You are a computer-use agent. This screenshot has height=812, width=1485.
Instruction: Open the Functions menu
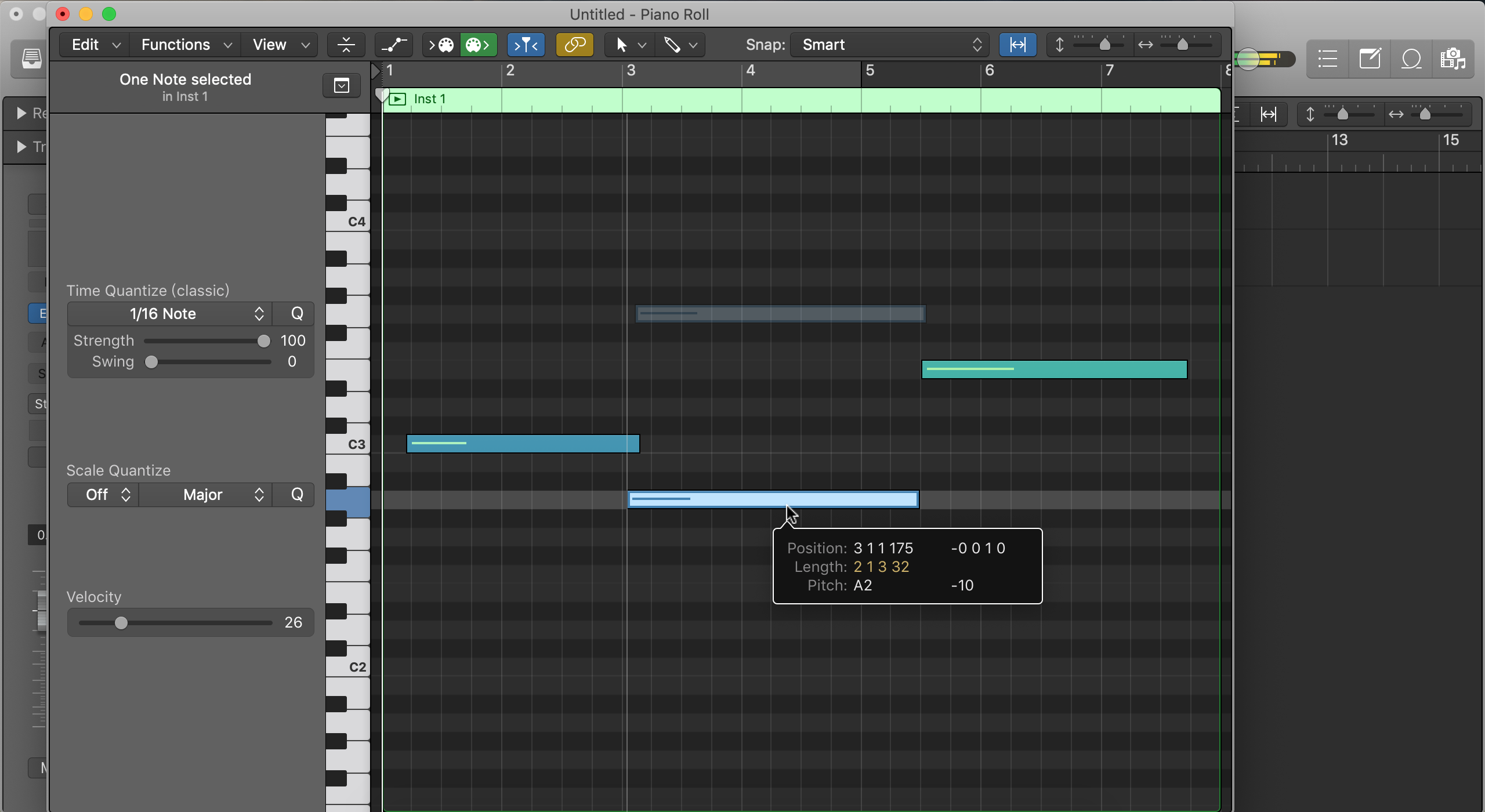[186, 45]
